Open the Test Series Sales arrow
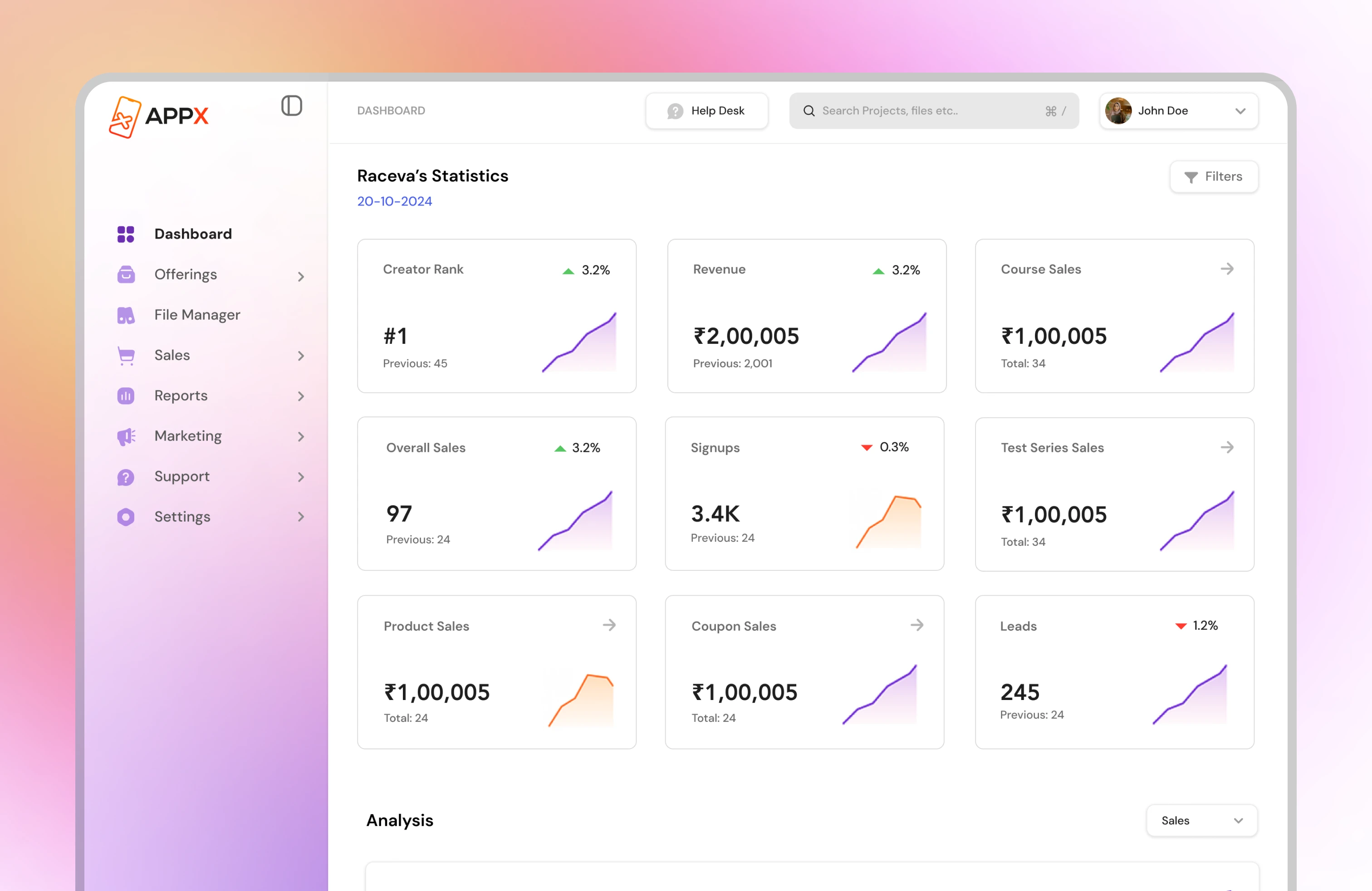Viewport: 1372px width, 891px height. point(1227,447)
